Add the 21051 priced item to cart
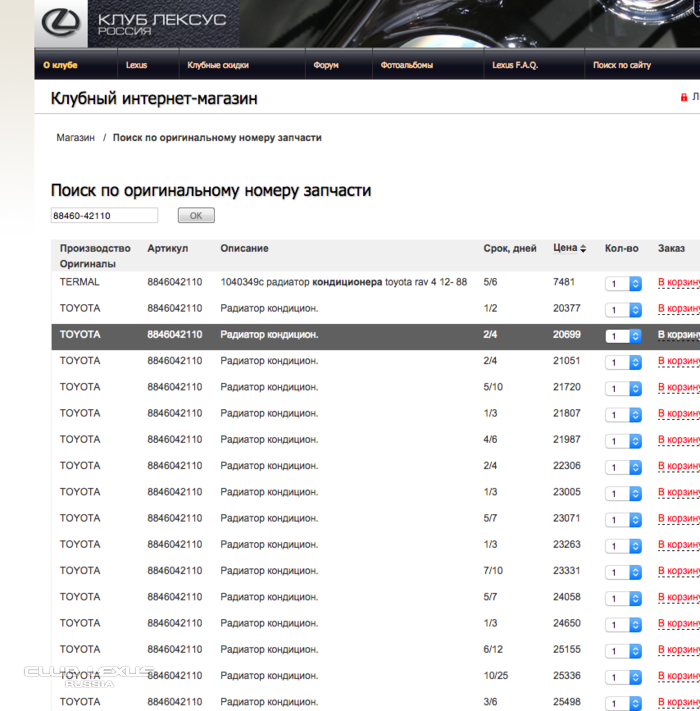 (679, 361)
